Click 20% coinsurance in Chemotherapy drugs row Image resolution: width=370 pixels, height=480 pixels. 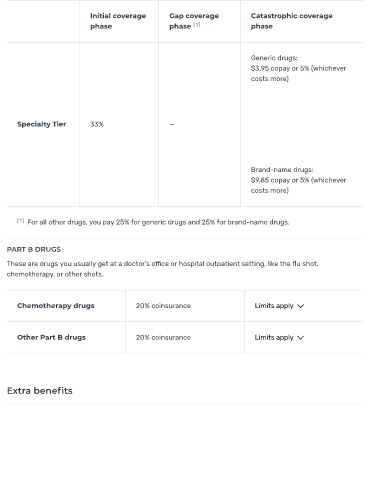(x=163, y=306)
